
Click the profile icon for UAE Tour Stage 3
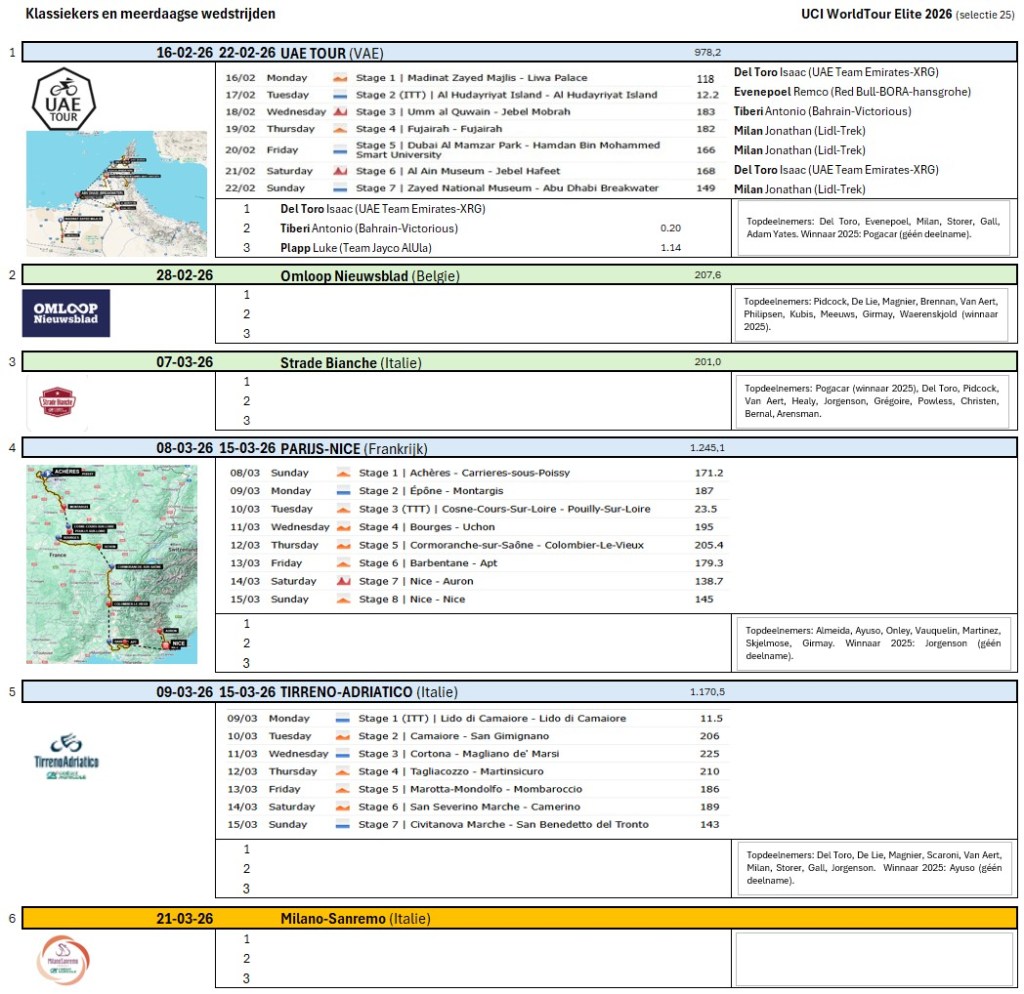point(340,112)
